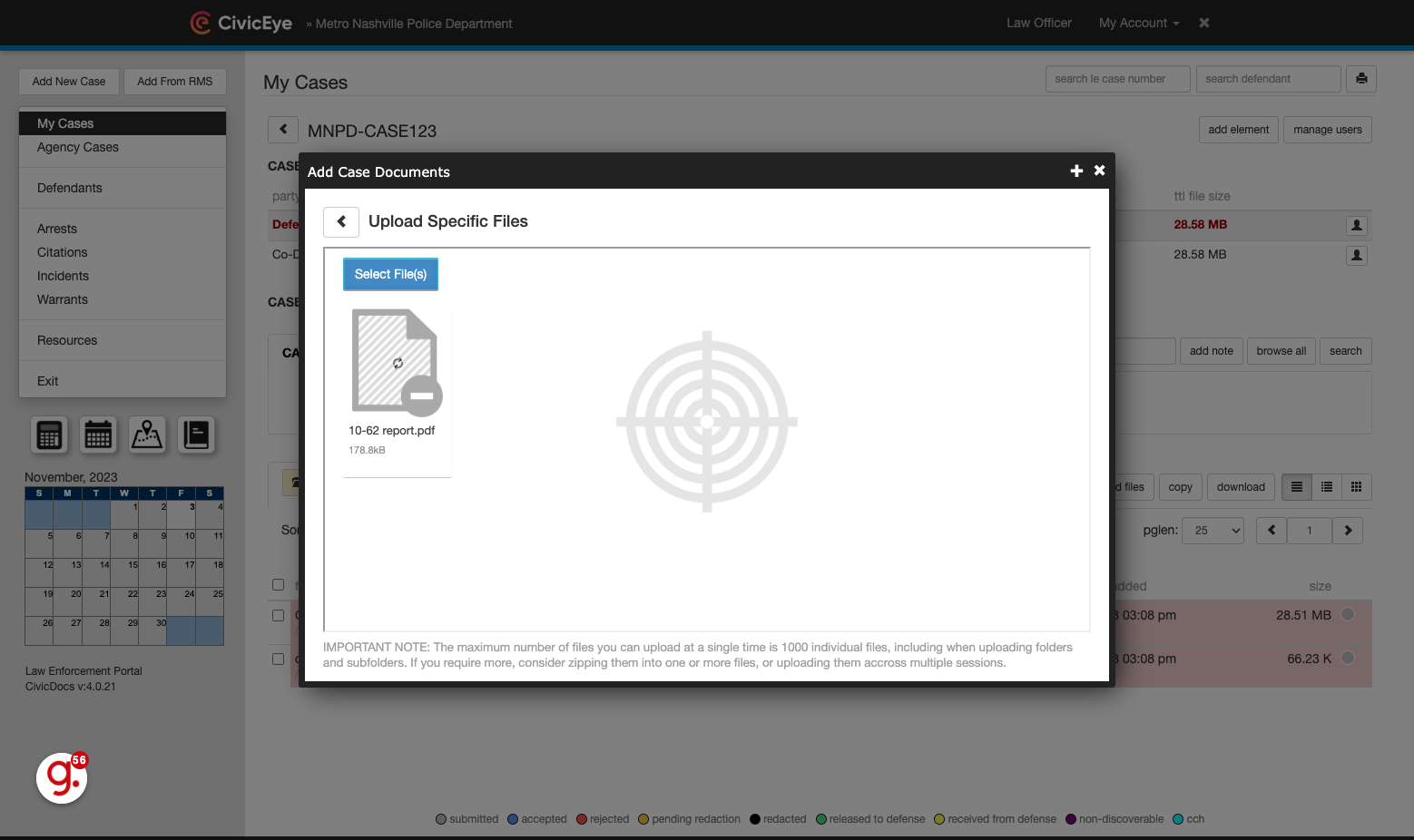Click the accepted status legend swatch
This screenshot has width=1414, height=840.
pyautogui.click(x=513, y=819)
